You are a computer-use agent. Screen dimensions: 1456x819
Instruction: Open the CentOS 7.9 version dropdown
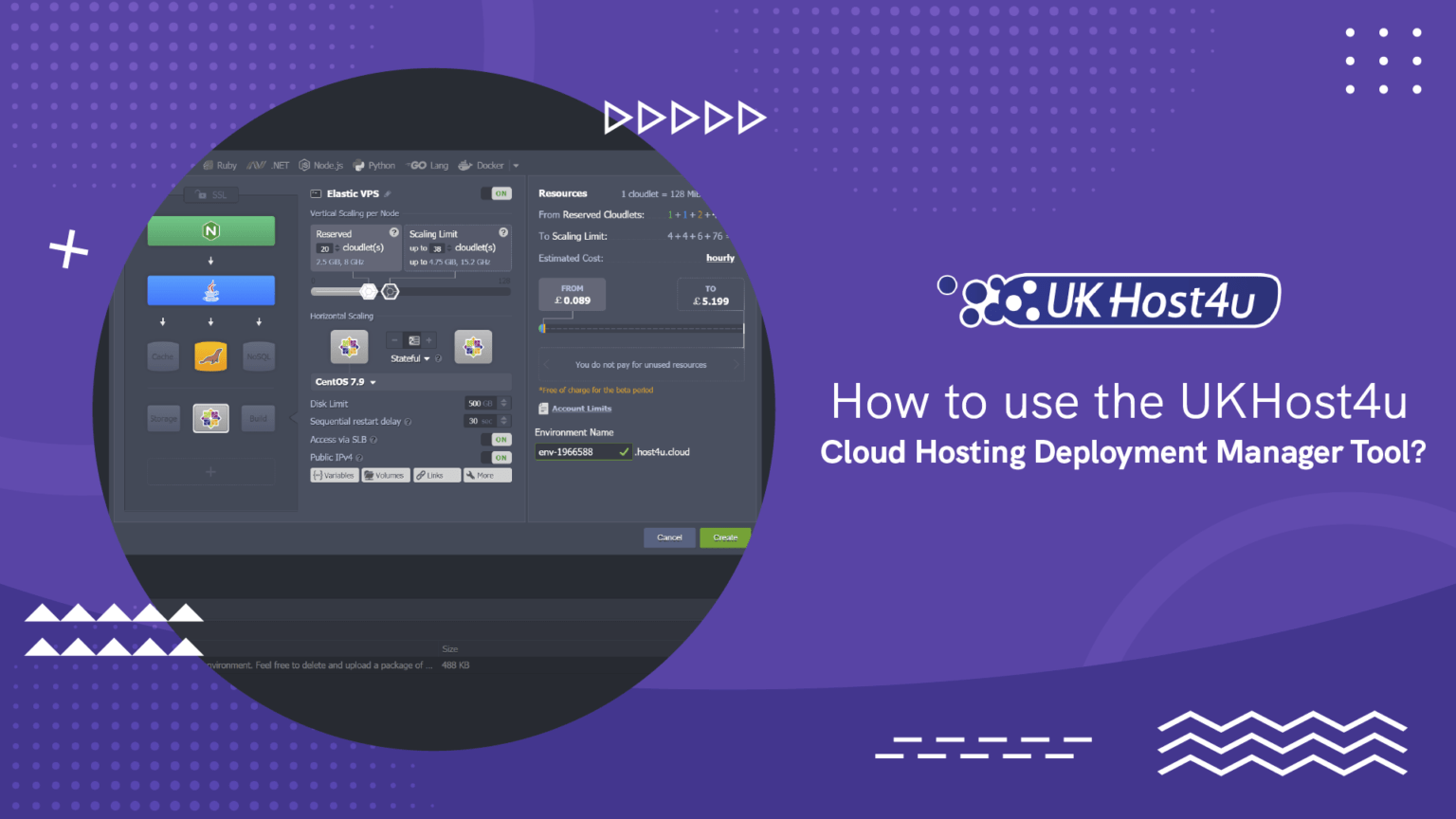coord(346,382)
